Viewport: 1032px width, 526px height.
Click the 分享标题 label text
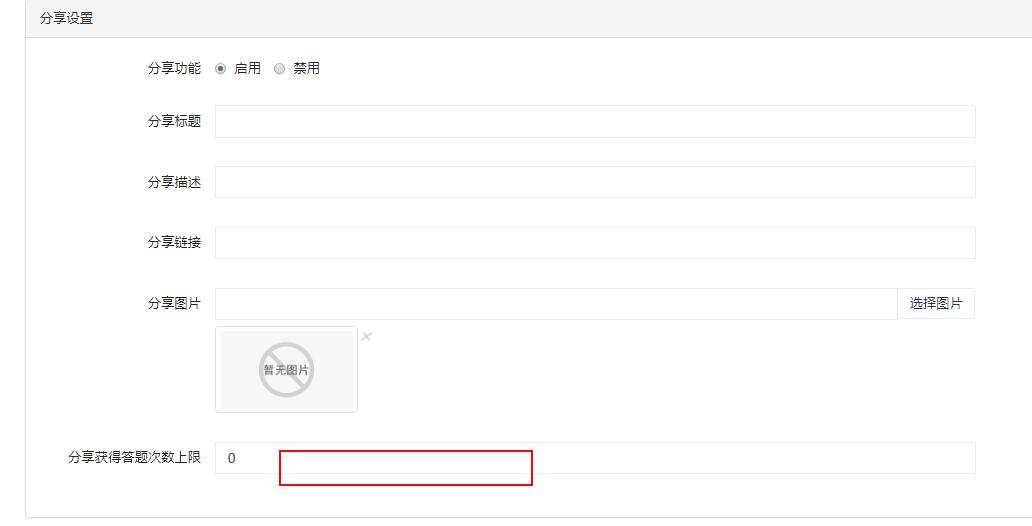(x=174, y=122)
